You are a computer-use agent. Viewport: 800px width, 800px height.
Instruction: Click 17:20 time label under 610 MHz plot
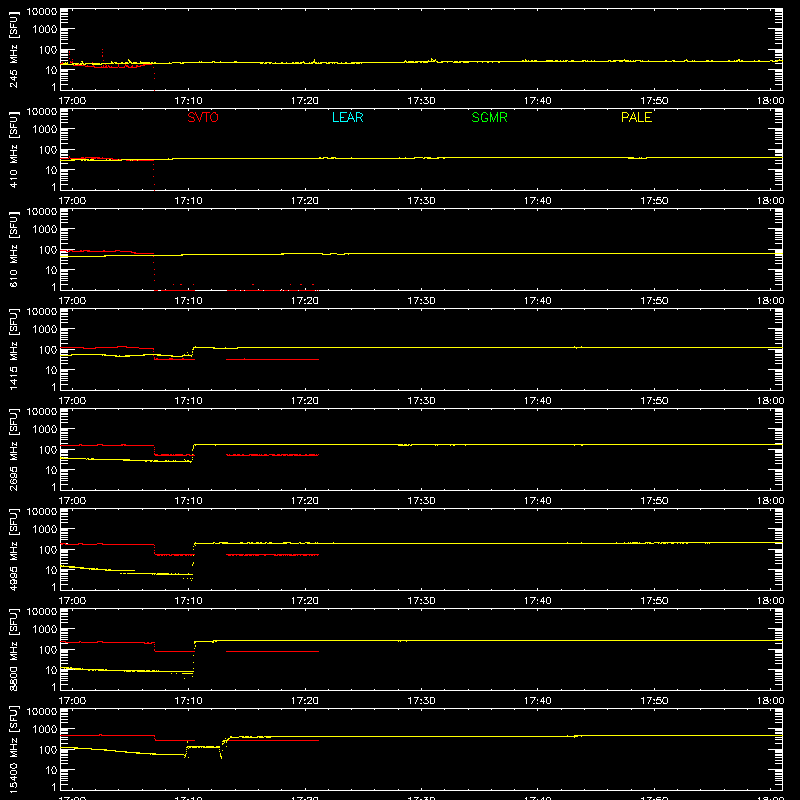click(x=305, y=301)
